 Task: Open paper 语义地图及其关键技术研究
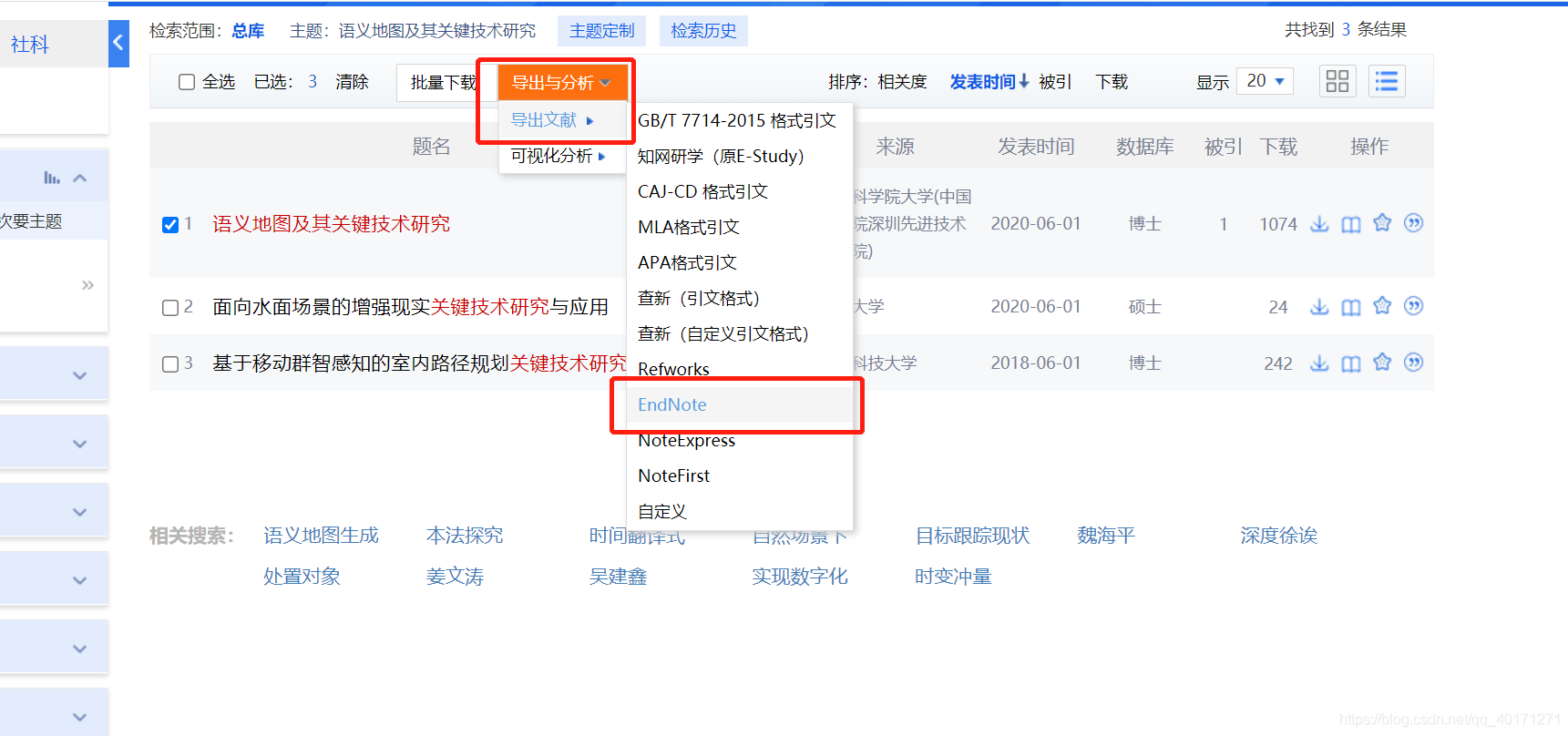point(332,224)
